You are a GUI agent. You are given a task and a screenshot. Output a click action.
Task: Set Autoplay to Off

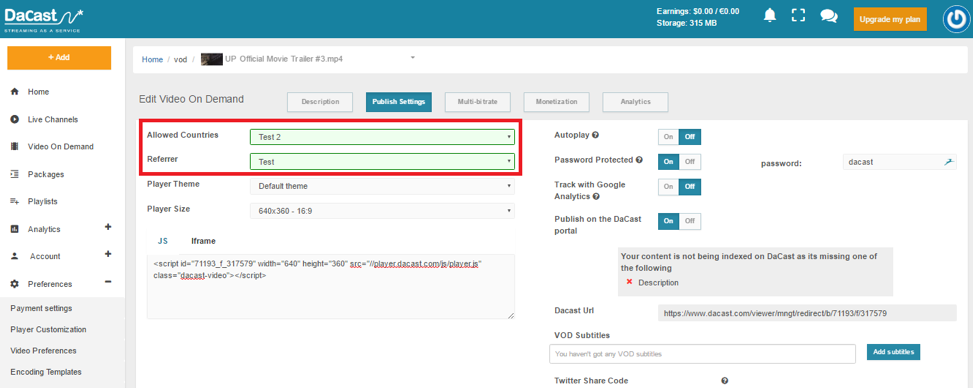tap(690, 137)
